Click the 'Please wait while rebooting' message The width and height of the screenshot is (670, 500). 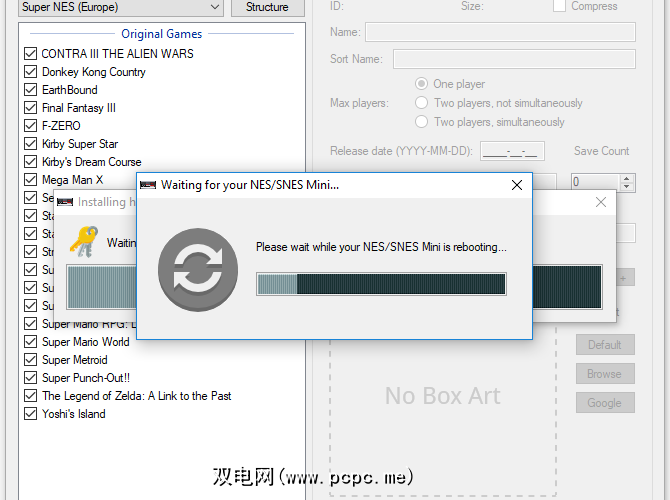[381, 247]
